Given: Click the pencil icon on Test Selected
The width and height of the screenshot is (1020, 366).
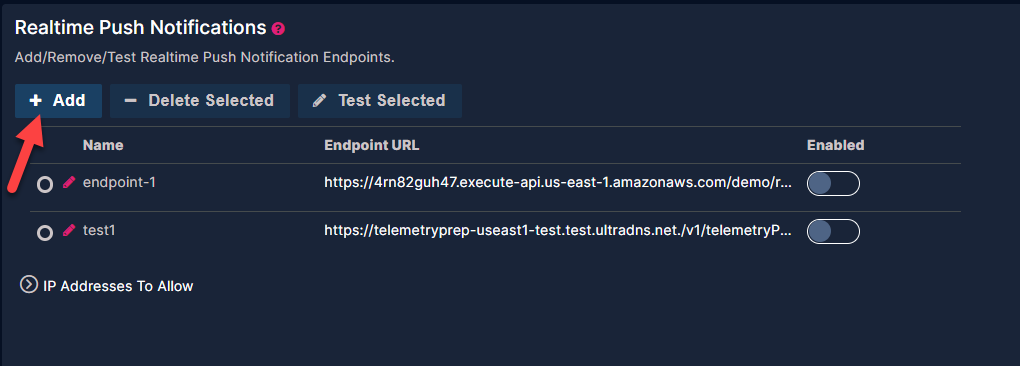Looking at the screenshot, I should tap(319, 101).
